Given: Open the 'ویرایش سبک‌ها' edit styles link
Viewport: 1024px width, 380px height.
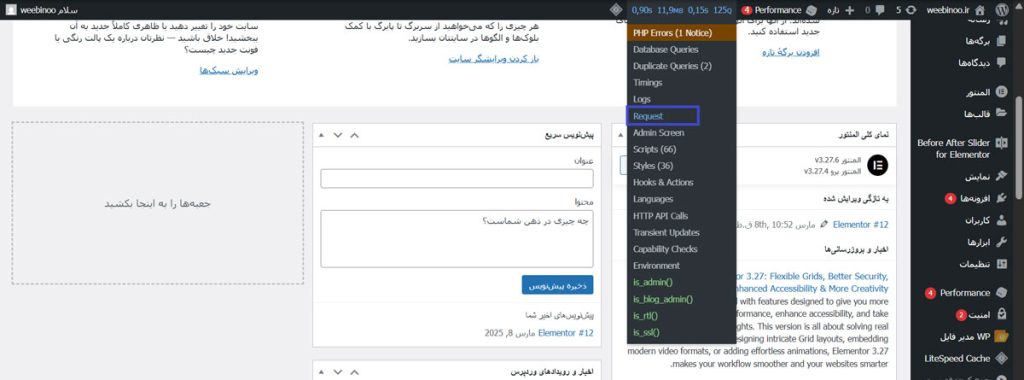Looking at the screenshot, I should point(229,70).
